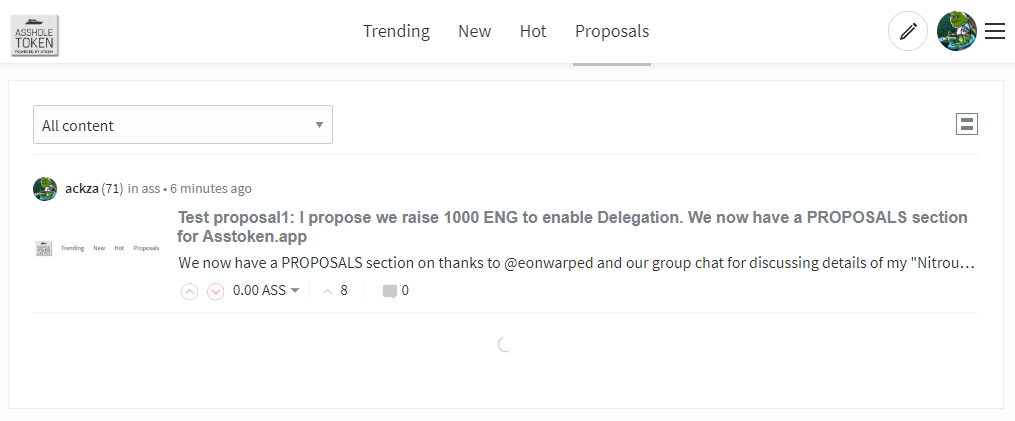The image size is (1015, 421).
Task: Click the 'in ass' community link
Action: pyautogui.click(x=144, y=188)
